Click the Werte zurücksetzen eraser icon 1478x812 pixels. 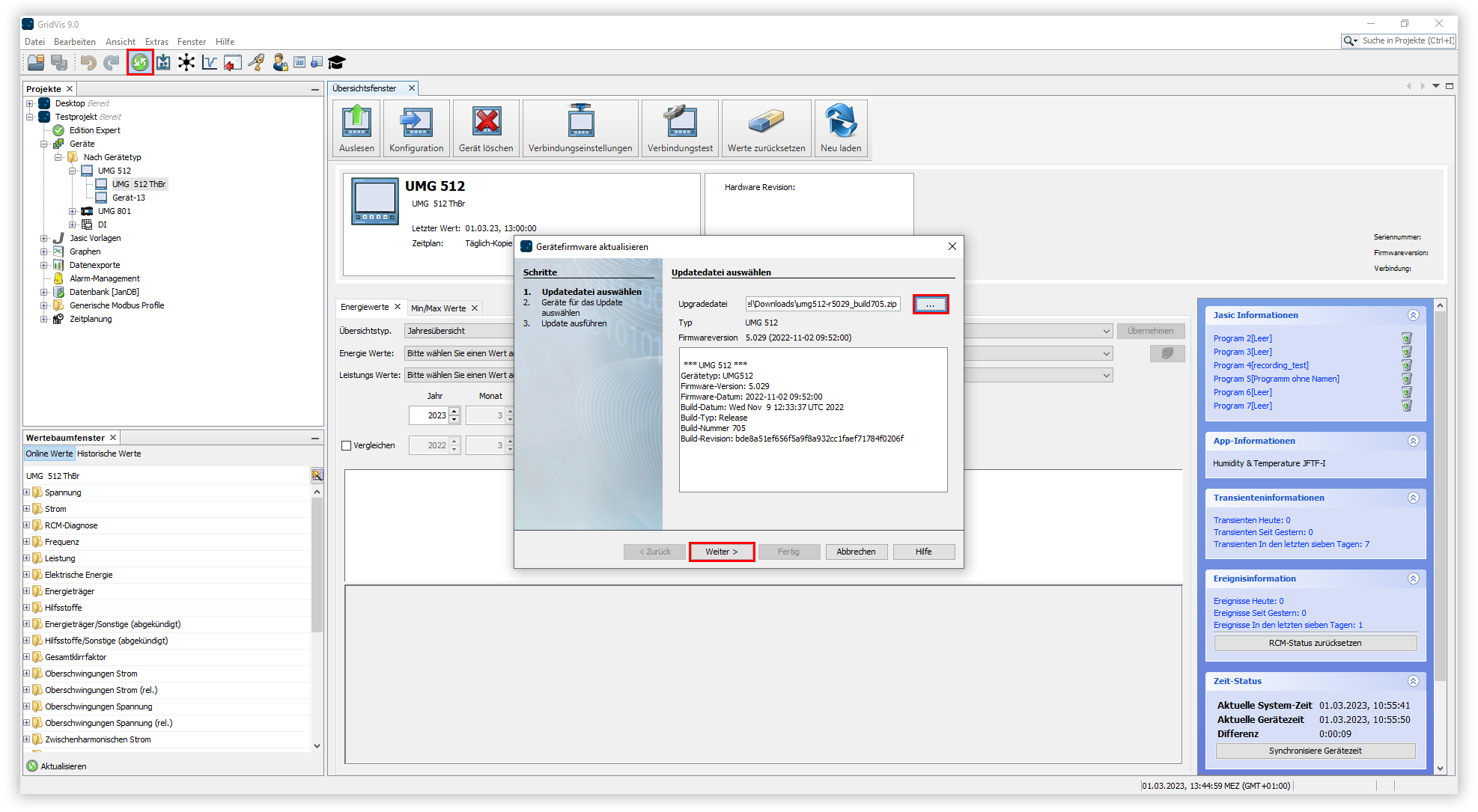(x=766, y=127)
